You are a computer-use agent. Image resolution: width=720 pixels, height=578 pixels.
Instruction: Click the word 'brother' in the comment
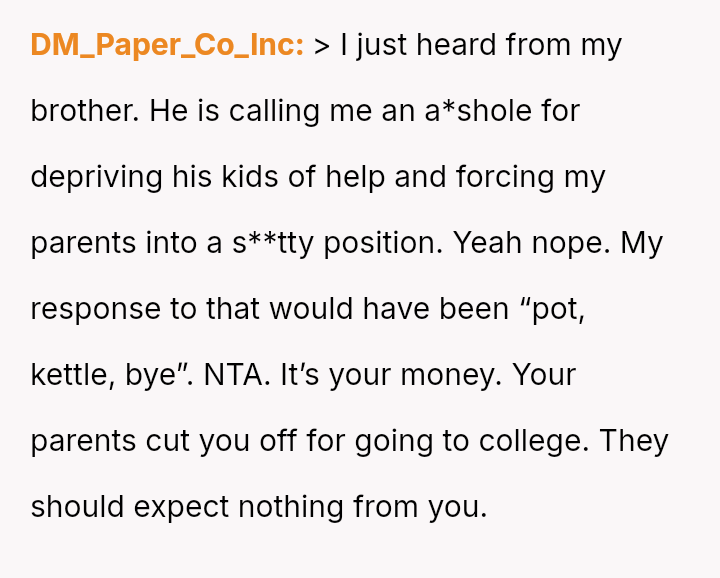[84, 111]
